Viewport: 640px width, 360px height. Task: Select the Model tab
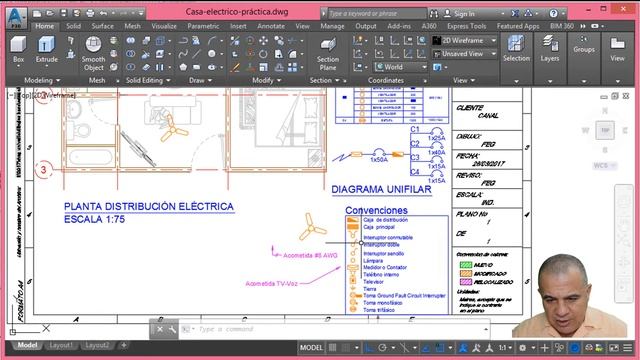27,345
